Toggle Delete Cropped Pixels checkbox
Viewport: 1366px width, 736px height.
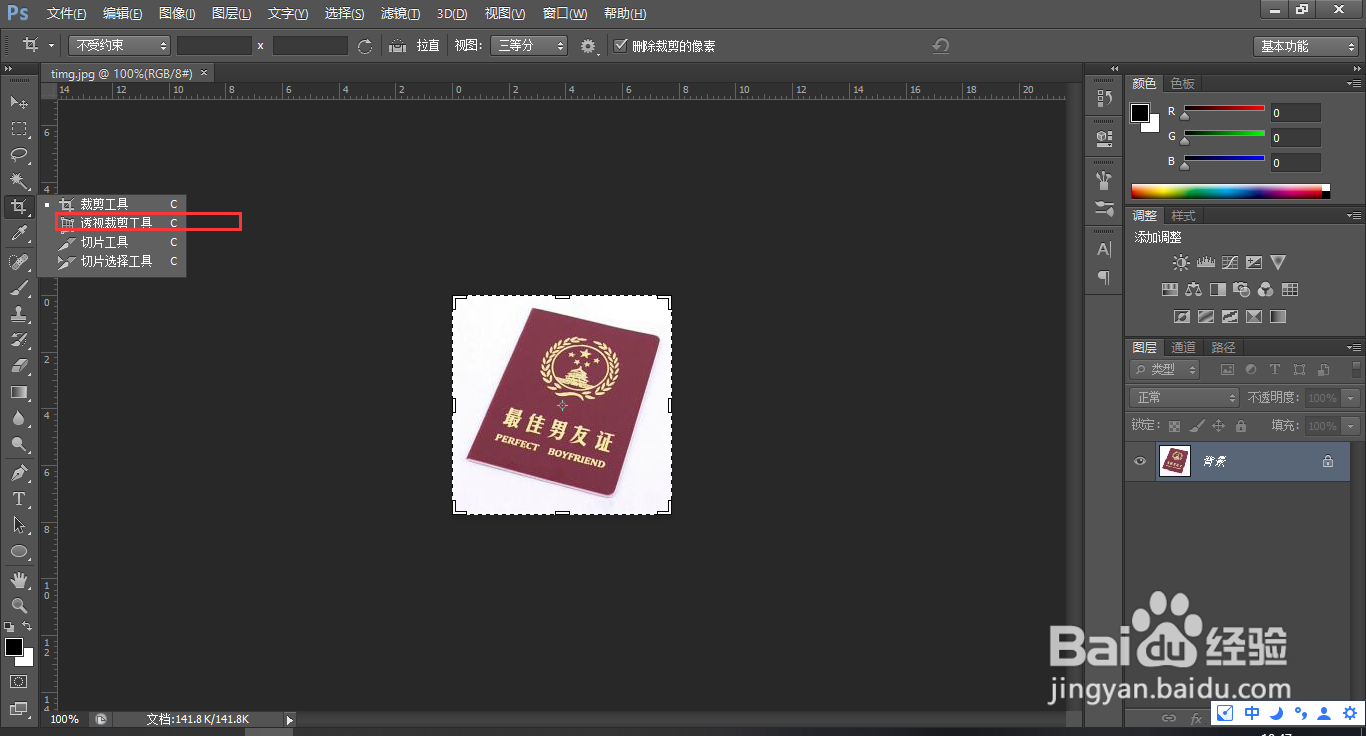pos(621,45)
